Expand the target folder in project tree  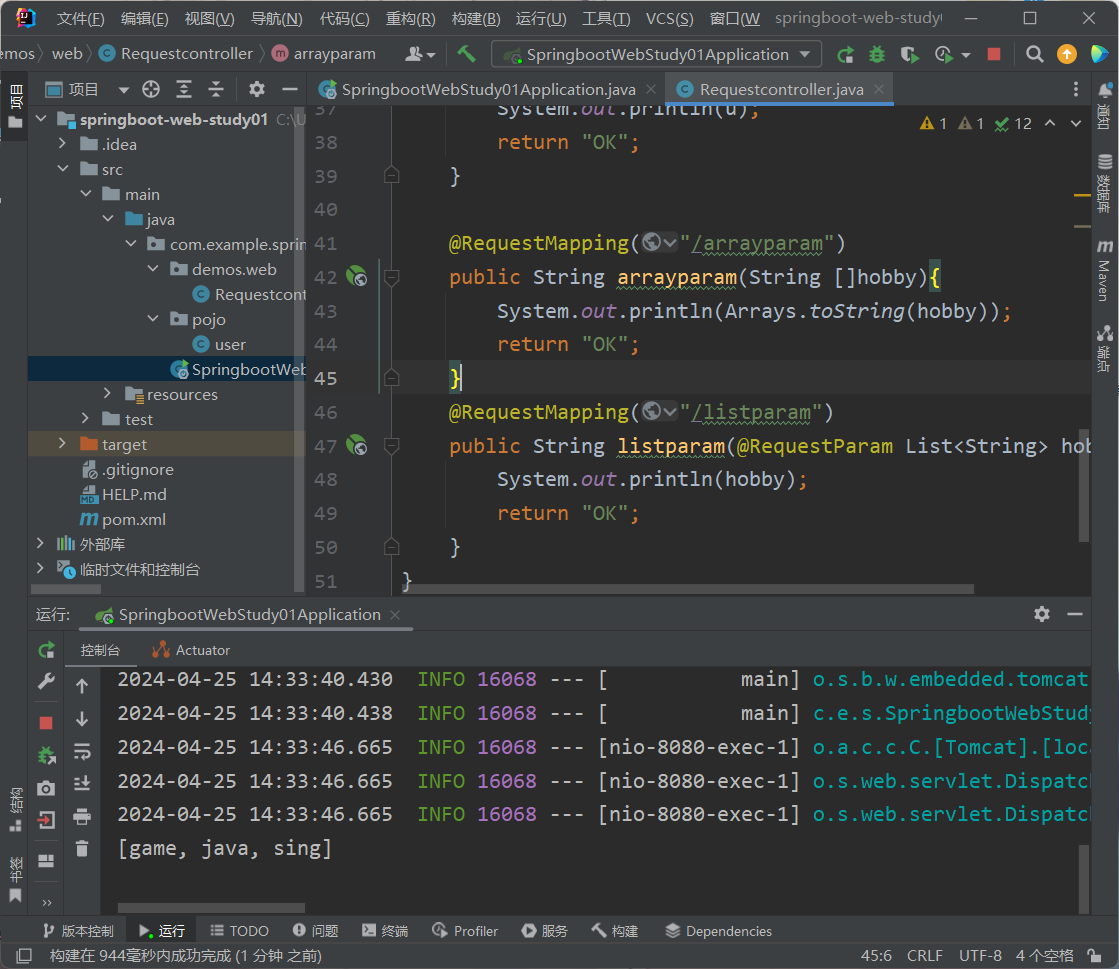[x=62, y=444]
